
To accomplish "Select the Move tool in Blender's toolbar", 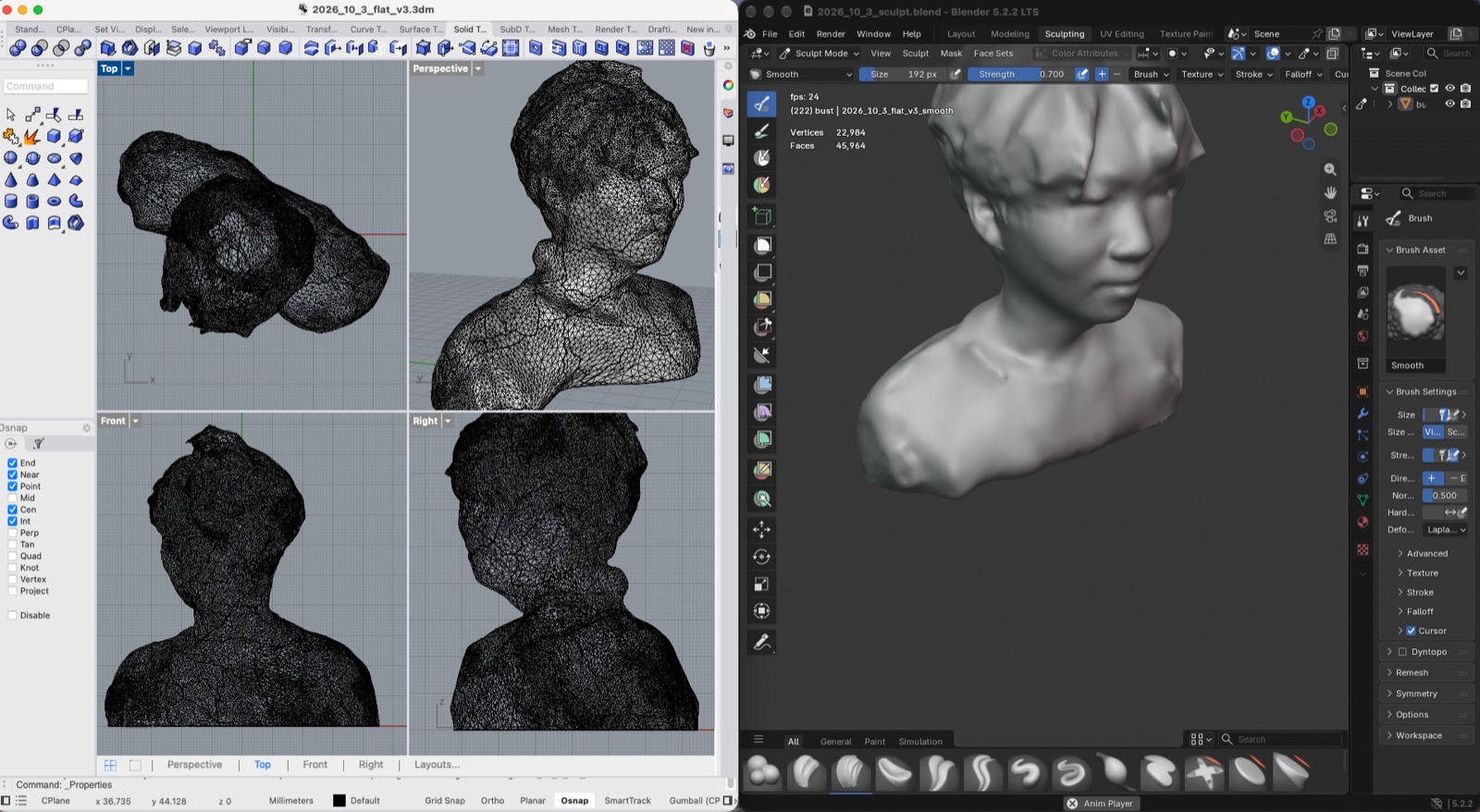I will [761, 529].
